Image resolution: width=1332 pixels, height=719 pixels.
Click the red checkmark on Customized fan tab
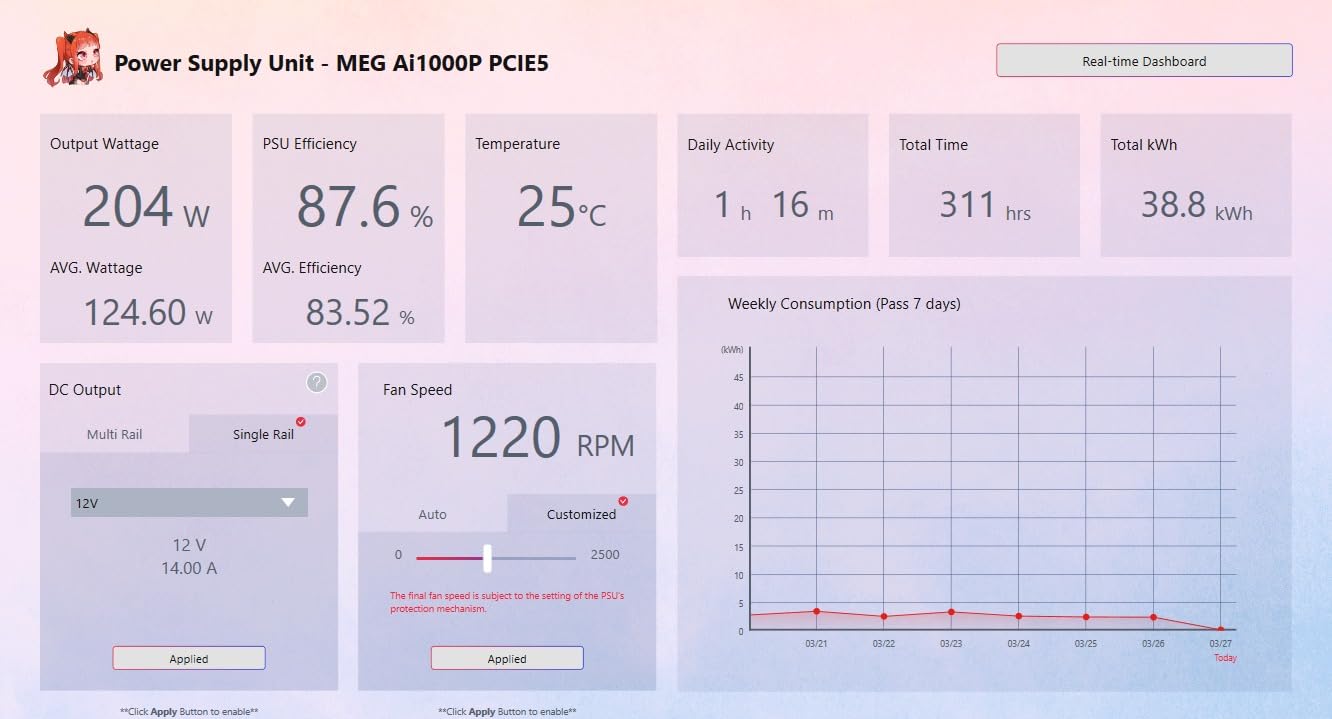click(x=623, y=501)
